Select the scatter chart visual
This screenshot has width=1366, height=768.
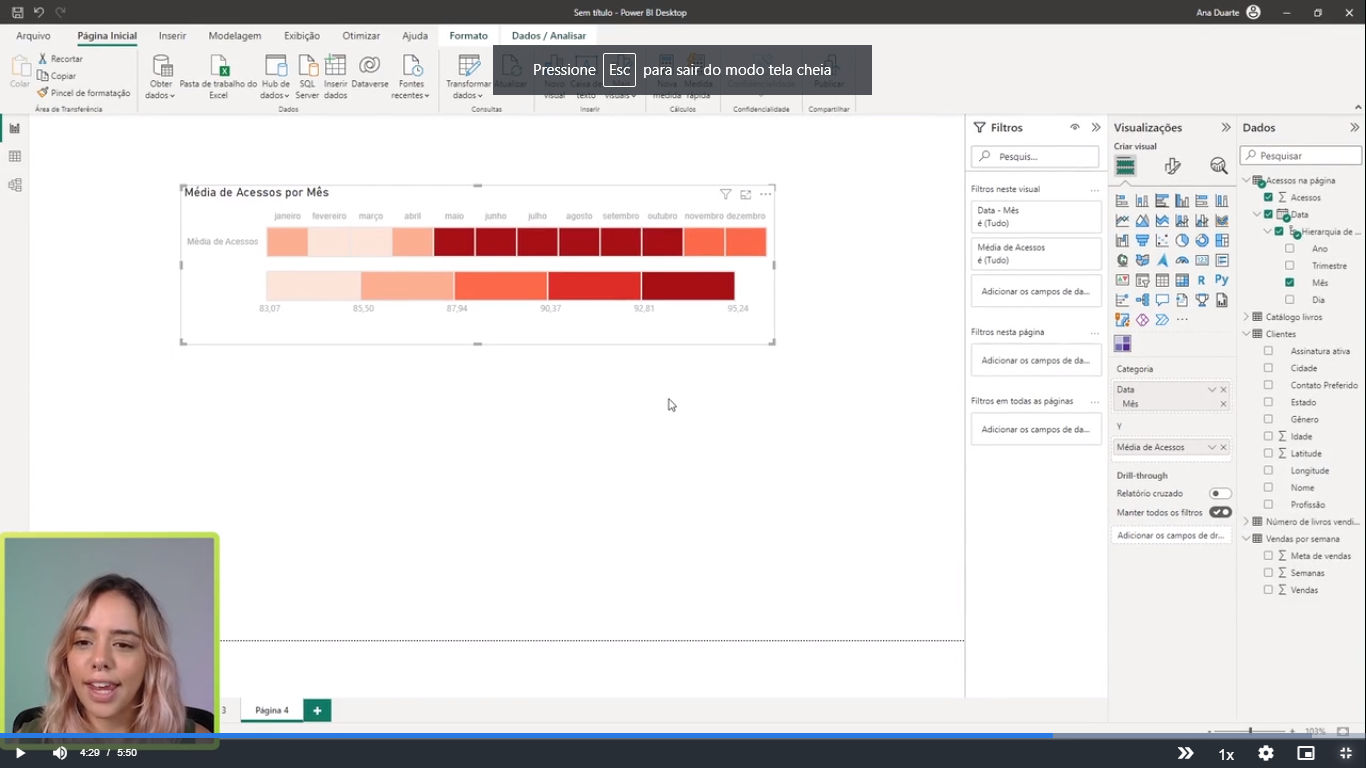(1162, 241)
